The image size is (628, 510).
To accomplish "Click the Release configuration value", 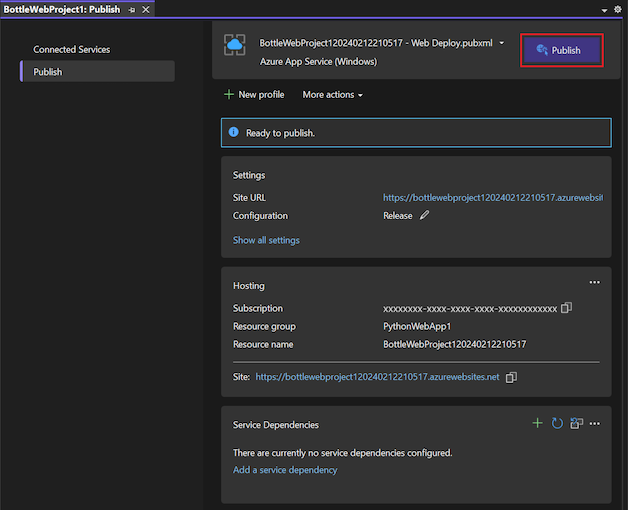I will pyautogui.click(x=397, y=216).
